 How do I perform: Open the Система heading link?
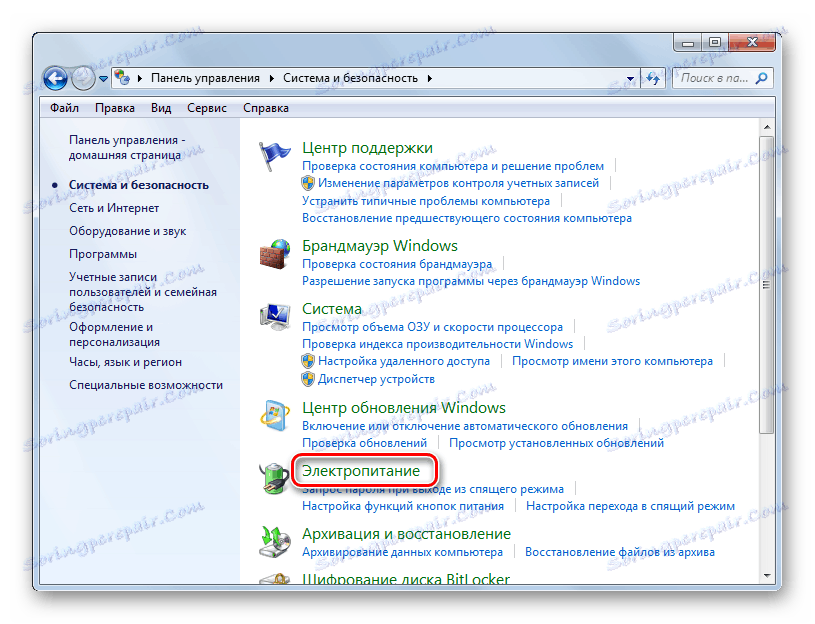[x=332, y=309]
